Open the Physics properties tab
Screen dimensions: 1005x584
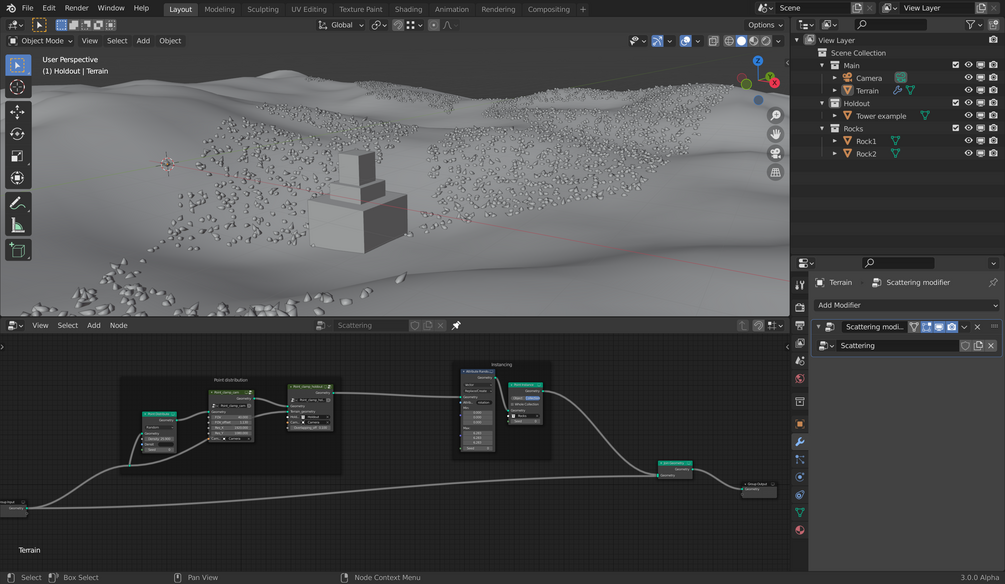point(800,477)
